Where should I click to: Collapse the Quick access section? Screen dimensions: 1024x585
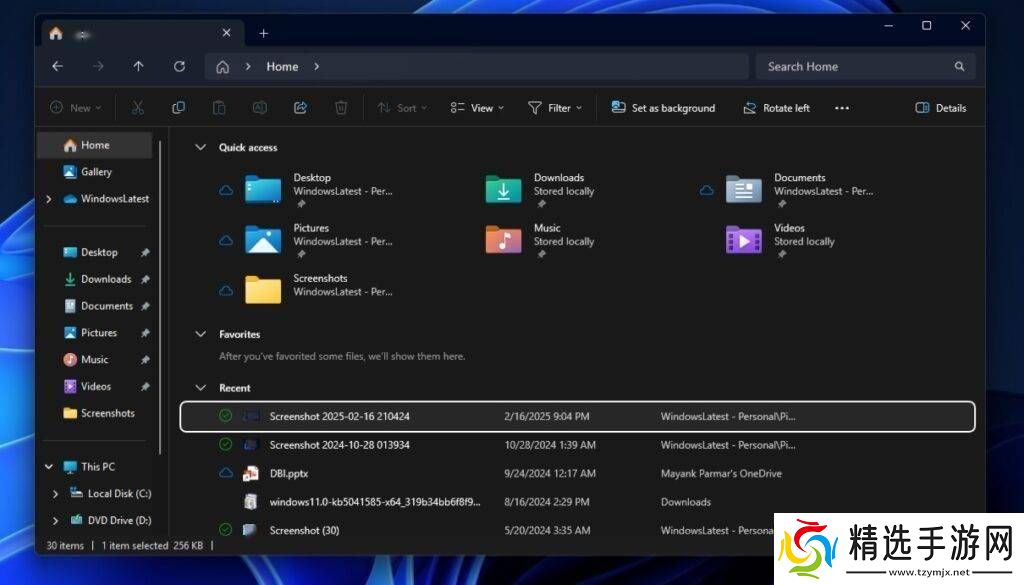tap(201, 148)
